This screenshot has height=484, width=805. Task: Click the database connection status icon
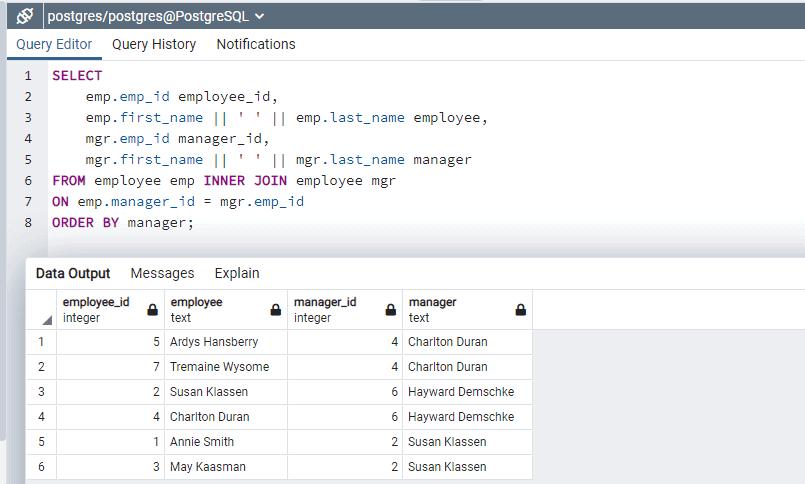[x=25, y=16]
